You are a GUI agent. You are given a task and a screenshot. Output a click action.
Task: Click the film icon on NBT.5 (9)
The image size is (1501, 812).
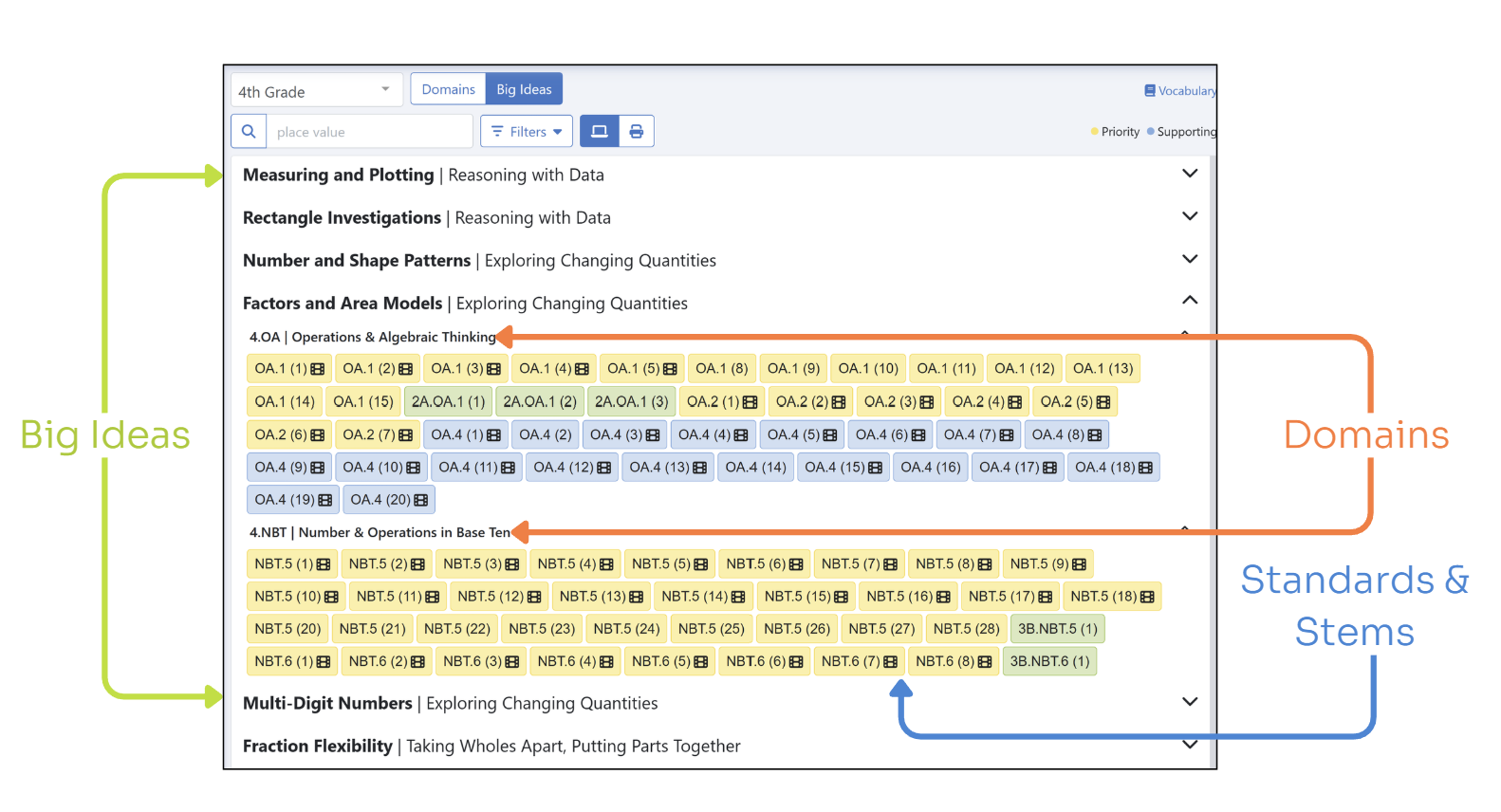tap(1080, 564)
